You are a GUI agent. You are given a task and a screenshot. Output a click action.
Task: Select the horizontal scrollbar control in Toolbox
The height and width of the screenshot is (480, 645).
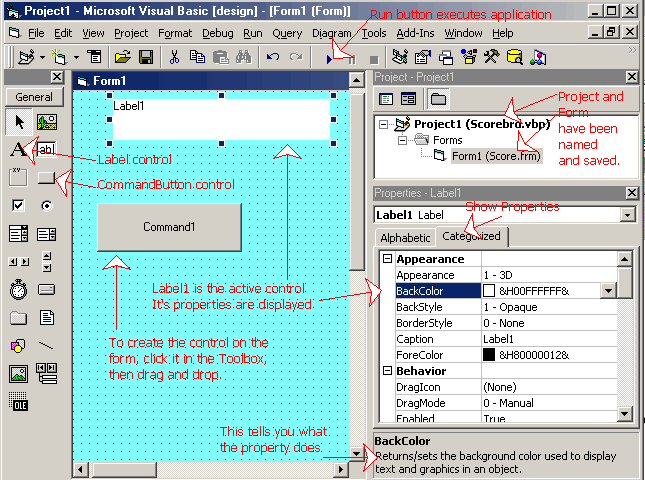tap(19, 262)
